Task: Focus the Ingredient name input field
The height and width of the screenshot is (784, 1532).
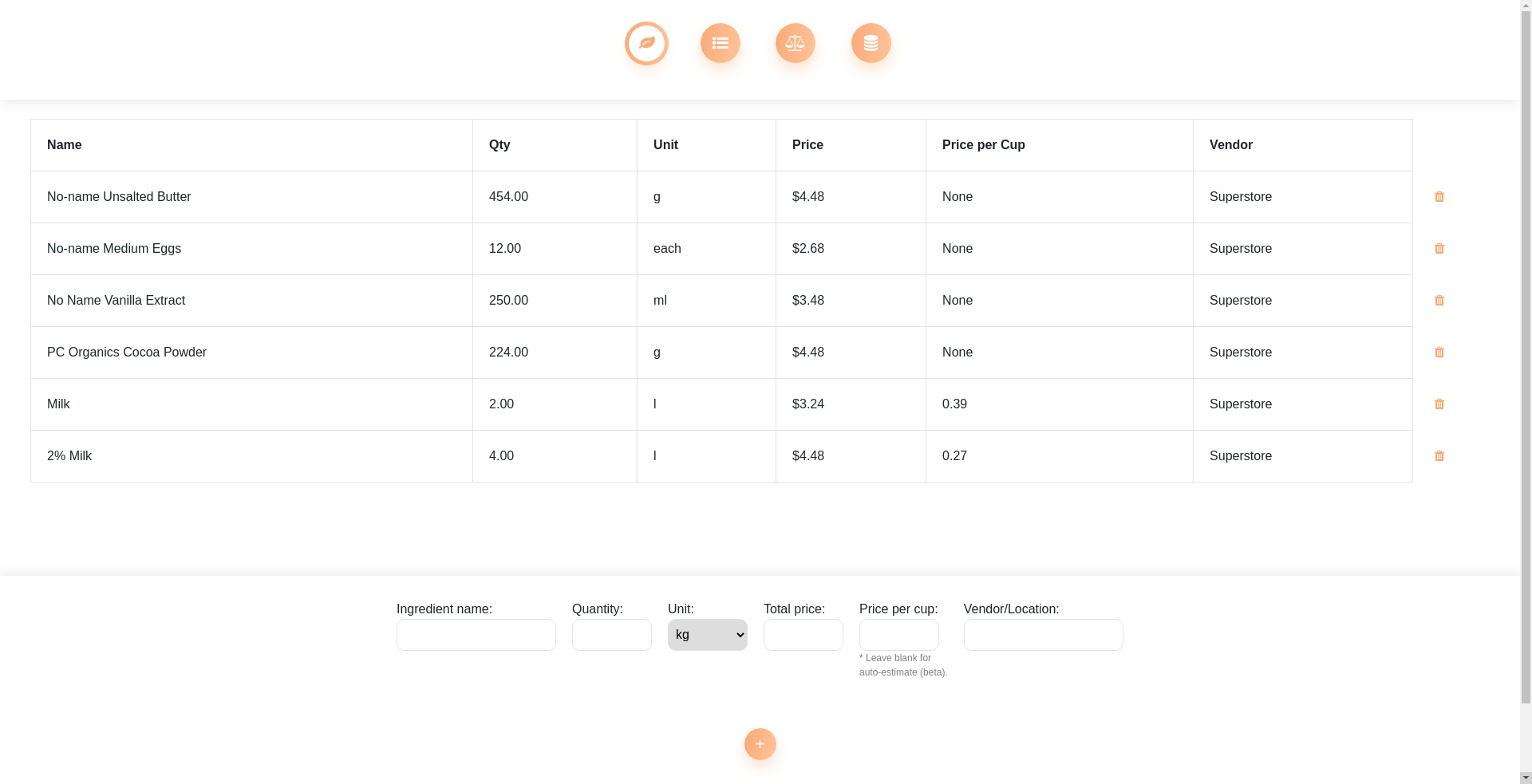Action: pyautogui.click(x=476, y=635)
